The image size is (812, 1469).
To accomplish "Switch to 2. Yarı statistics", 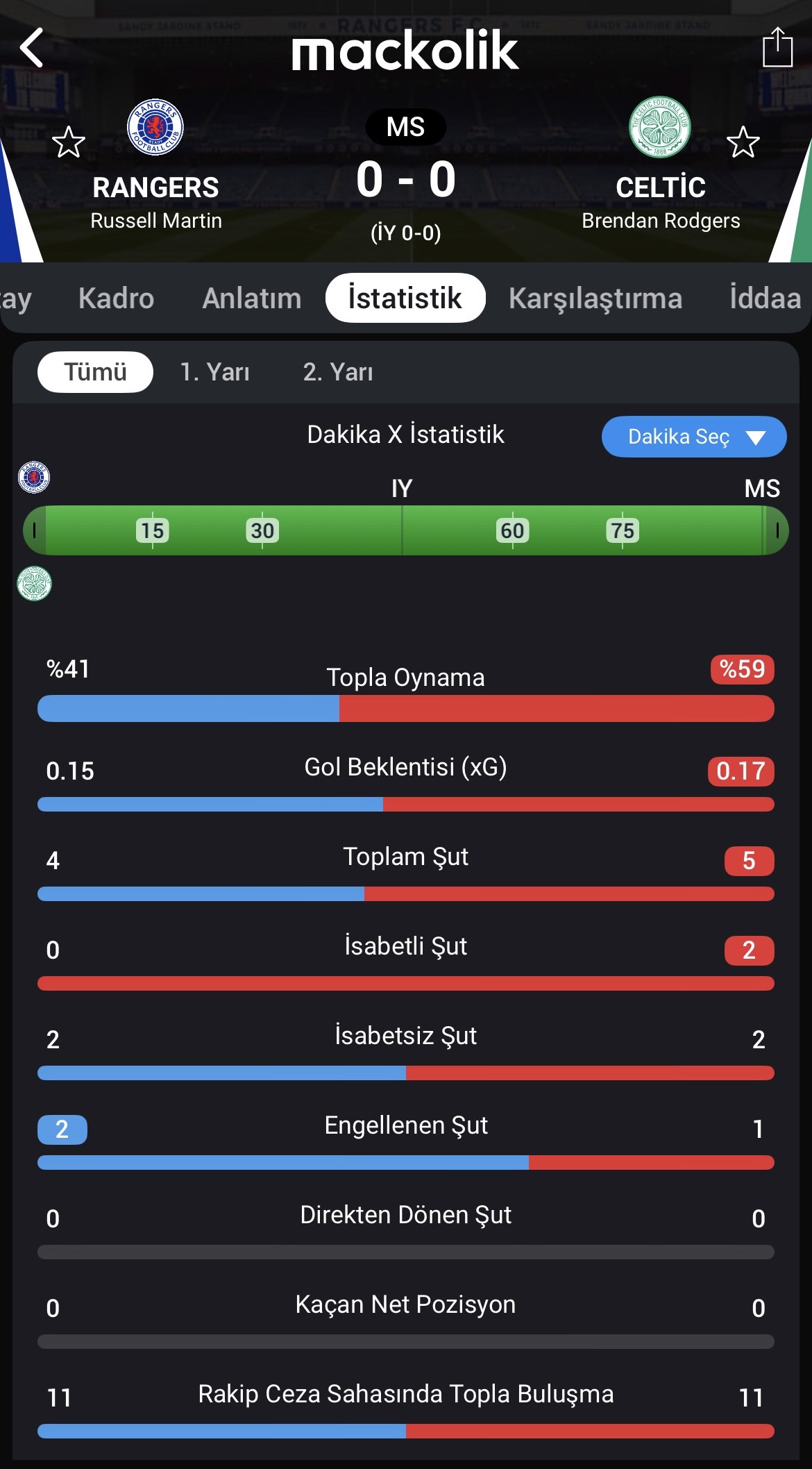I will 338,372.
